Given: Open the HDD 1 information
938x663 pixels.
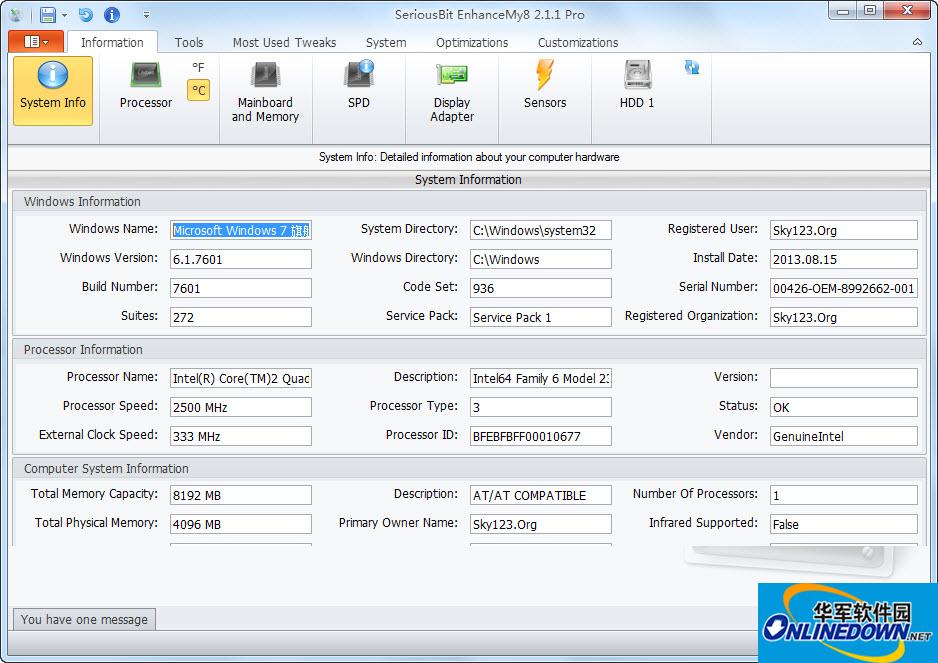Looking at the screenshot, I should [x=637, y=85].
